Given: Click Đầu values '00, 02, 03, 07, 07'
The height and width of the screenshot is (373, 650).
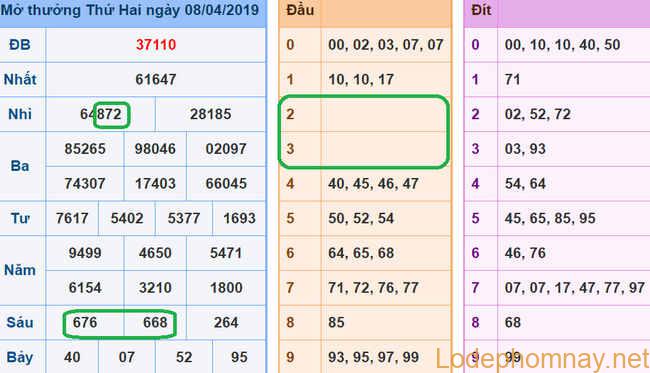Looking at the screenshot, I should click(x=386, y=45).
